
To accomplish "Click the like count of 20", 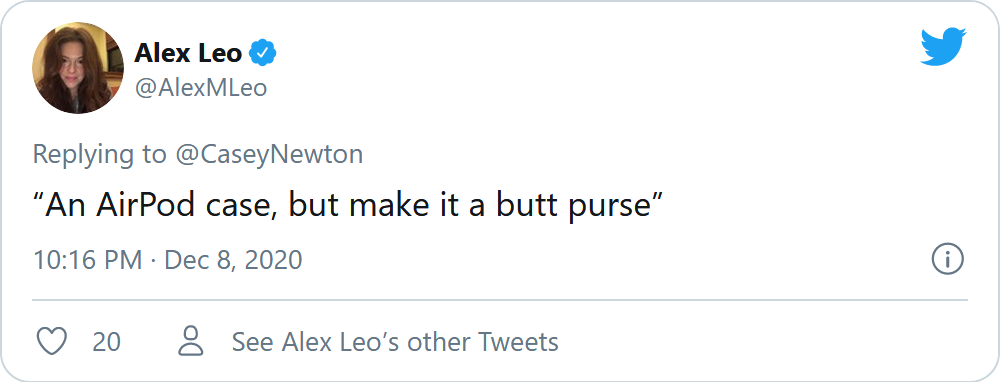I will 107,342.
